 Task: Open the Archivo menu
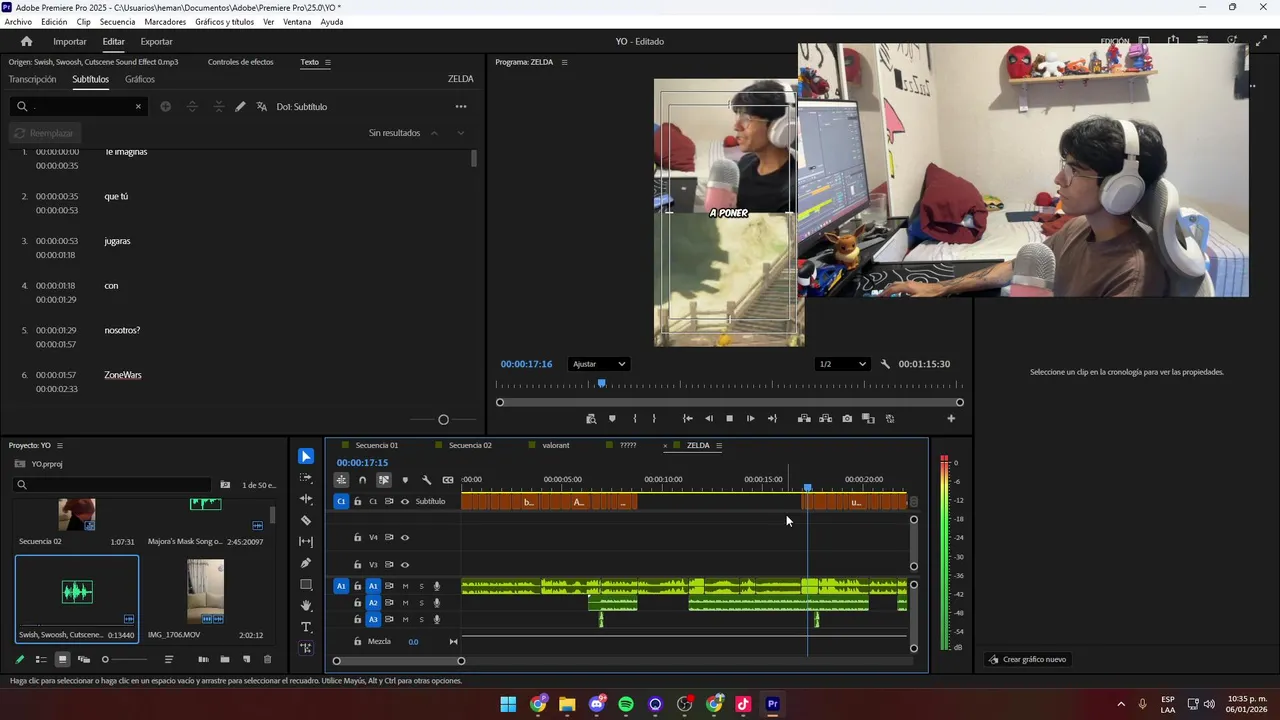[18, 22]
